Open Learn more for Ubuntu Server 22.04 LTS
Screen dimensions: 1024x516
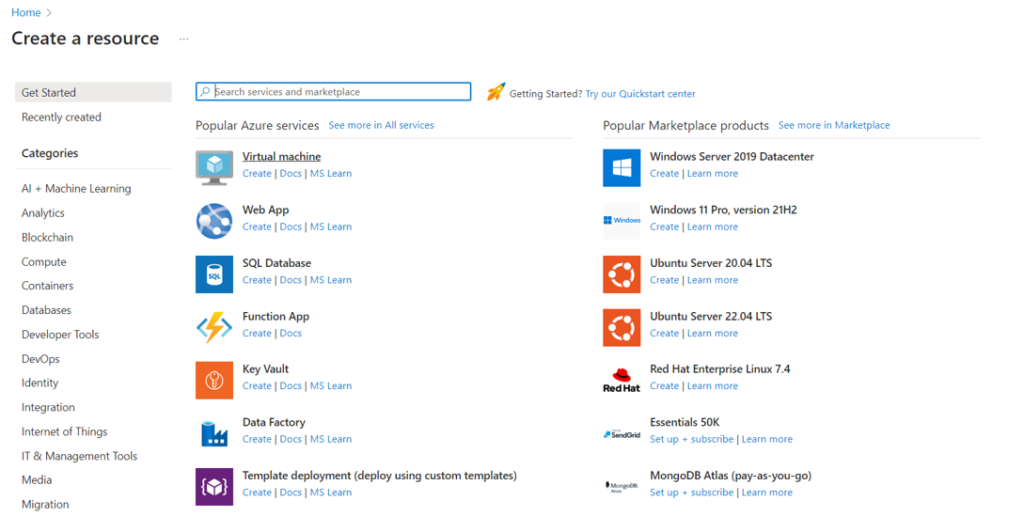(712, 333)
